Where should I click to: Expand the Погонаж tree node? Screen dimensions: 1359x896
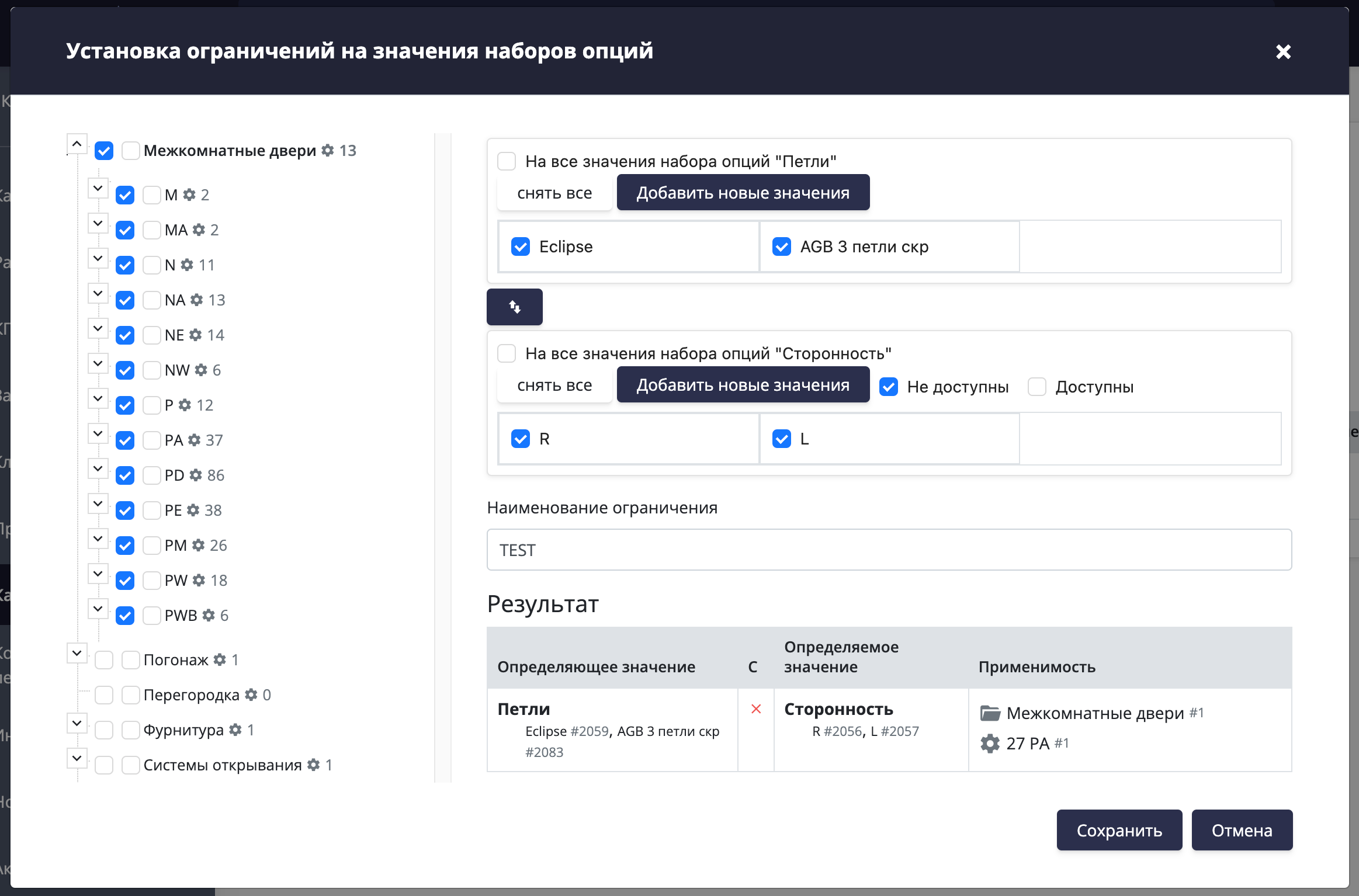(77, 653)
